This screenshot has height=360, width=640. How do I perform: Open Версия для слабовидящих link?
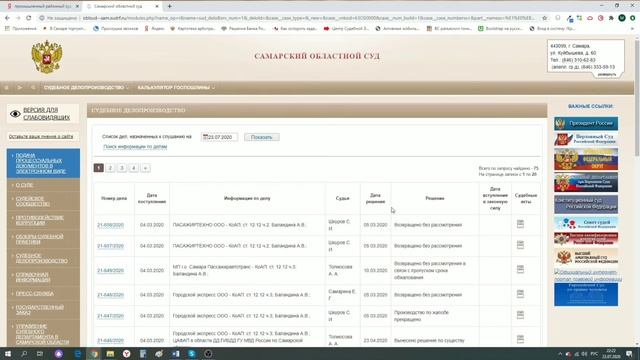pos(47,113)
